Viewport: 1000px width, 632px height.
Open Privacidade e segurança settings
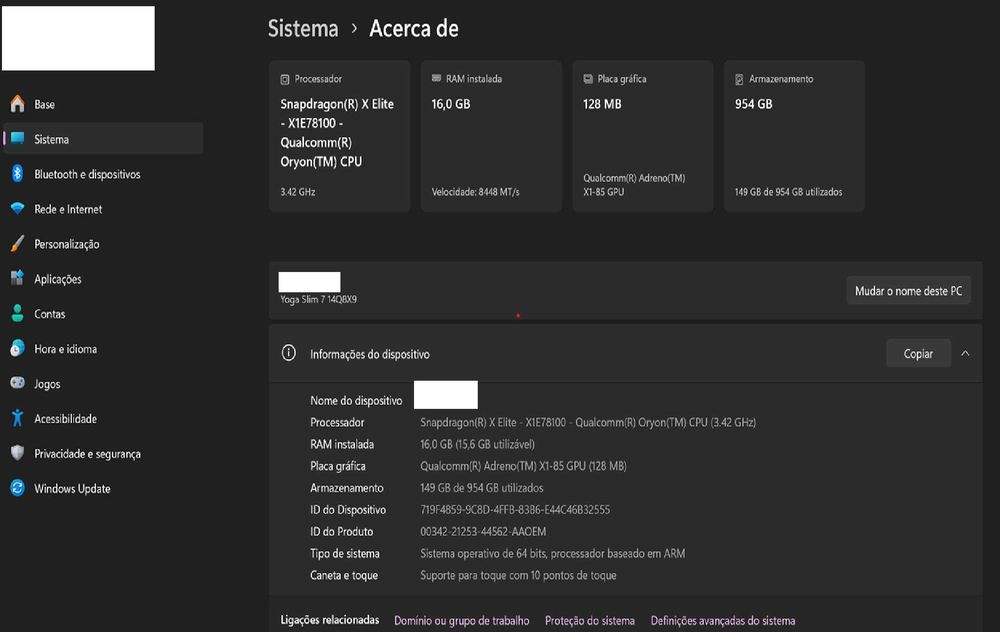pos(103,453)
